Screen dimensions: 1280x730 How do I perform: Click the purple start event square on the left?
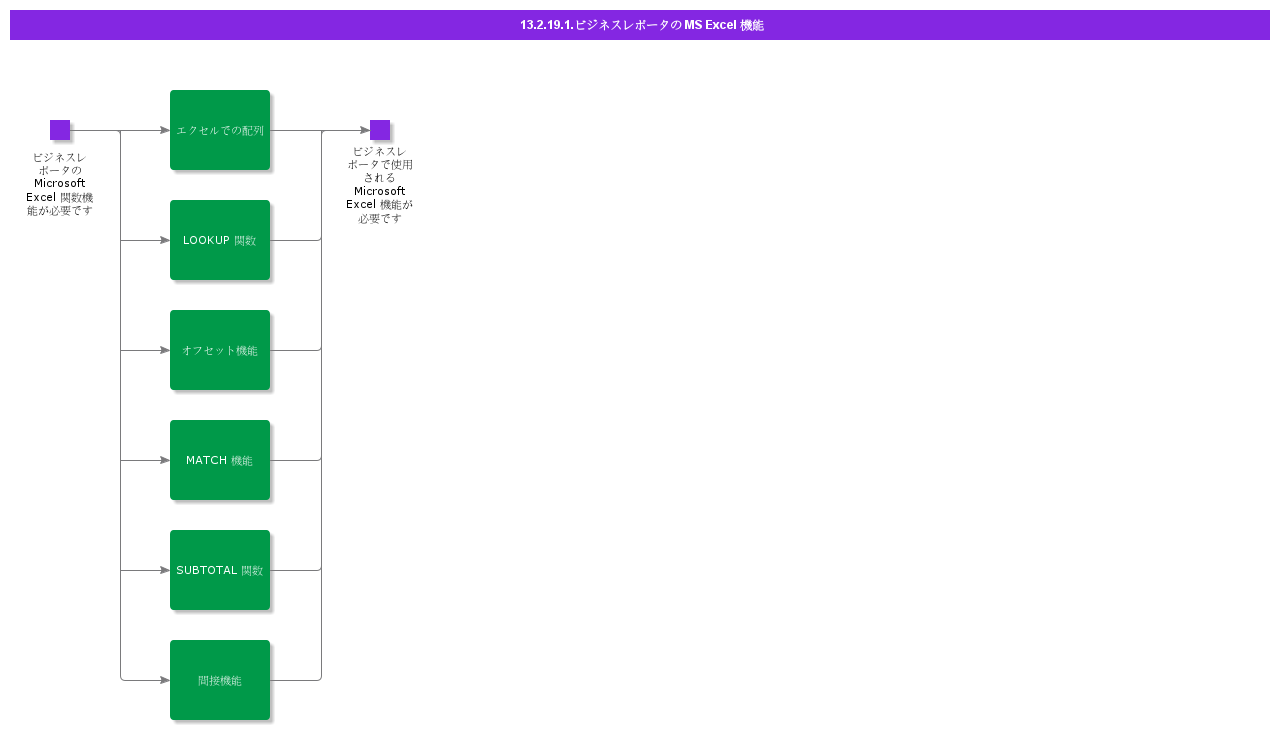60,130
